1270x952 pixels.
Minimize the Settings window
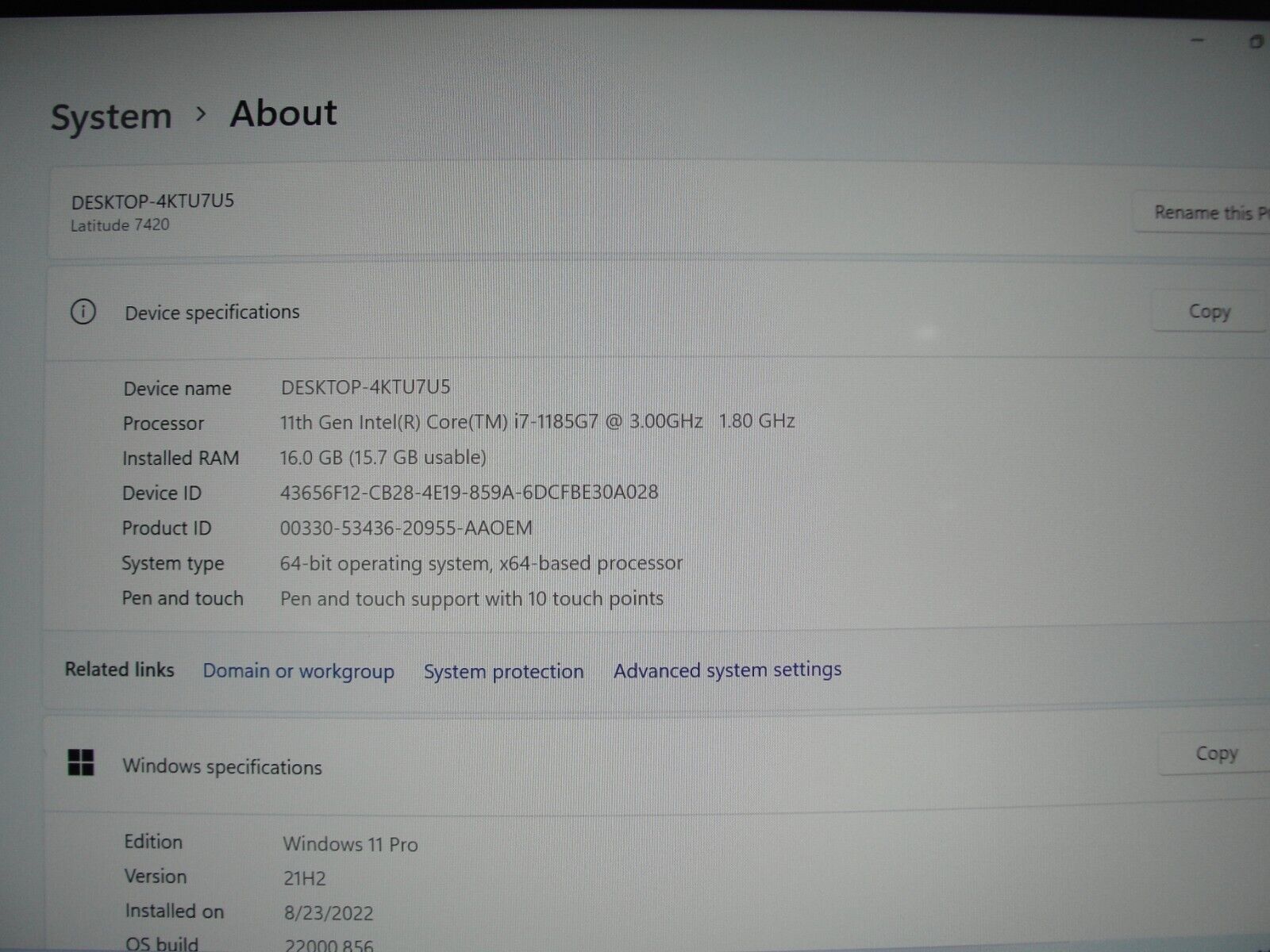pyautogui.click(x=1199, y=40)
